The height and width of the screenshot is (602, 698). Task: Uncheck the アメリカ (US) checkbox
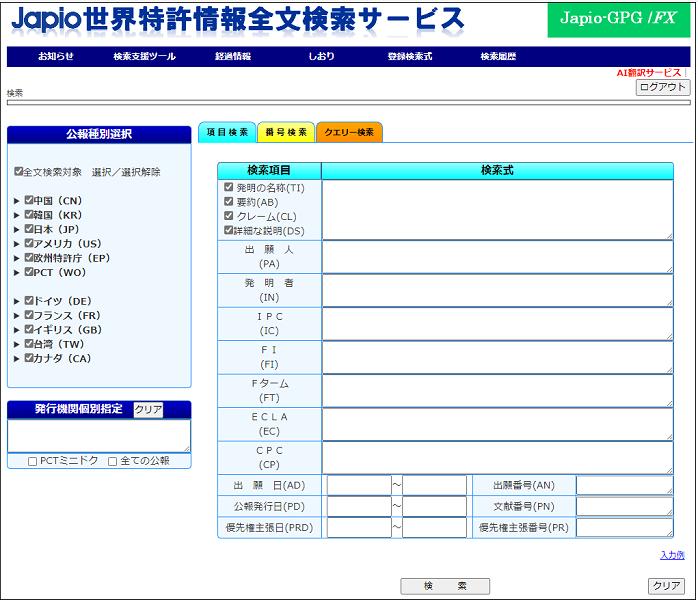[29, 243]
